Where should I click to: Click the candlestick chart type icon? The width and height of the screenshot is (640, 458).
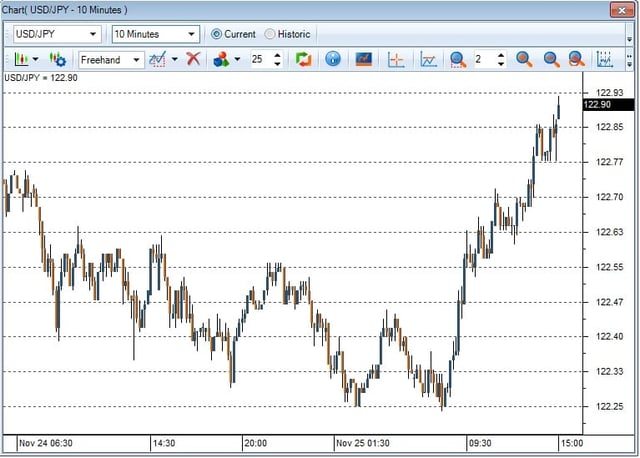pos(21,60)
